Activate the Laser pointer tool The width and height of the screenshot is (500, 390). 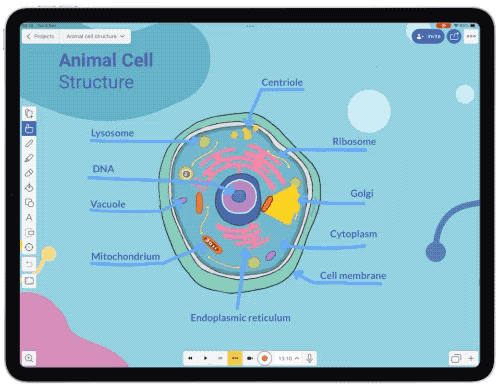tap(29, 247)
